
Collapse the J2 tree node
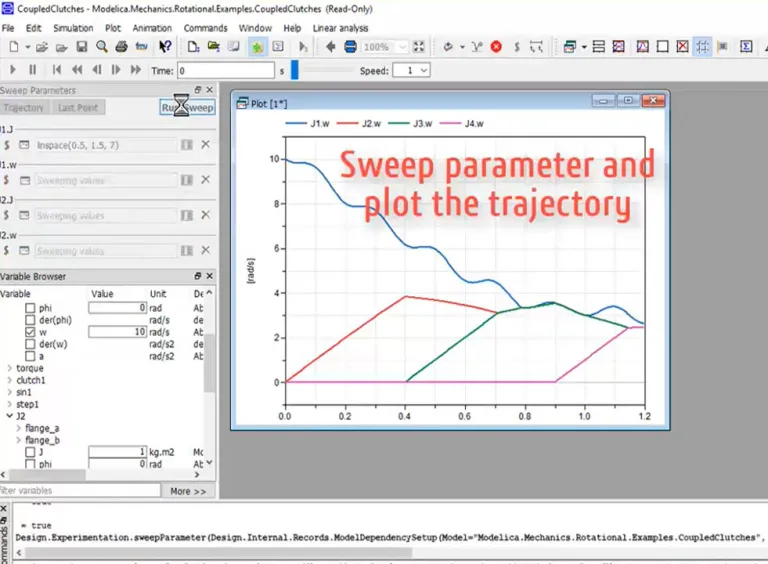(x=9, y=416)
